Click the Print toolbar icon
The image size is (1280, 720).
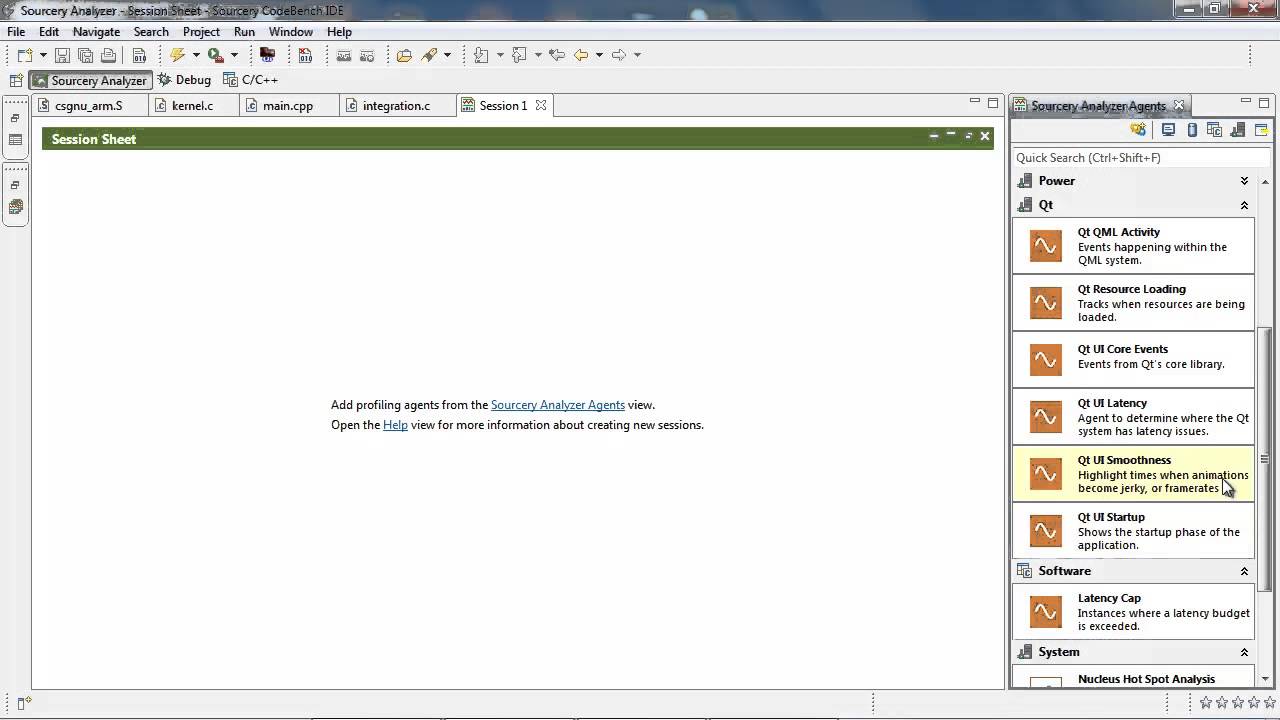108,55
